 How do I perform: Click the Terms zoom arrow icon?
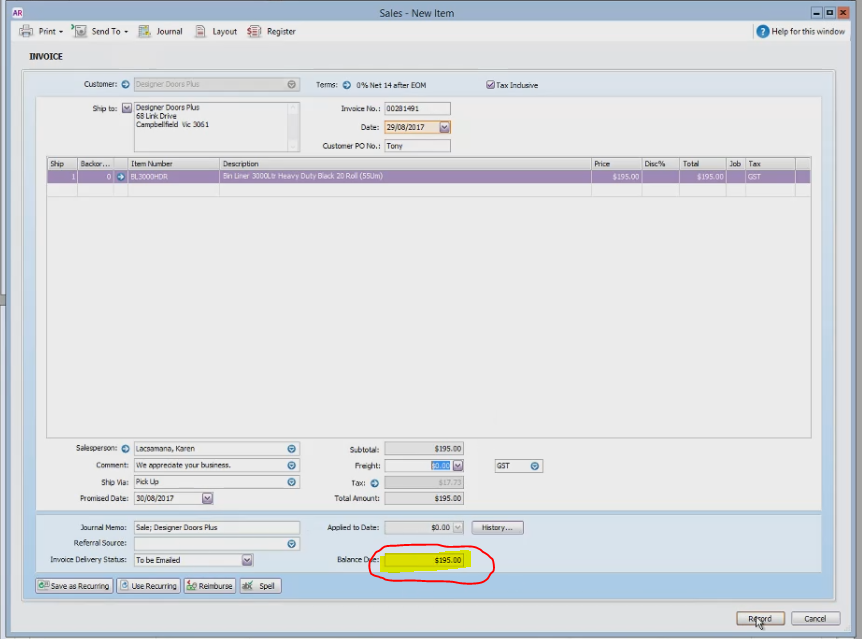point(346,85)
